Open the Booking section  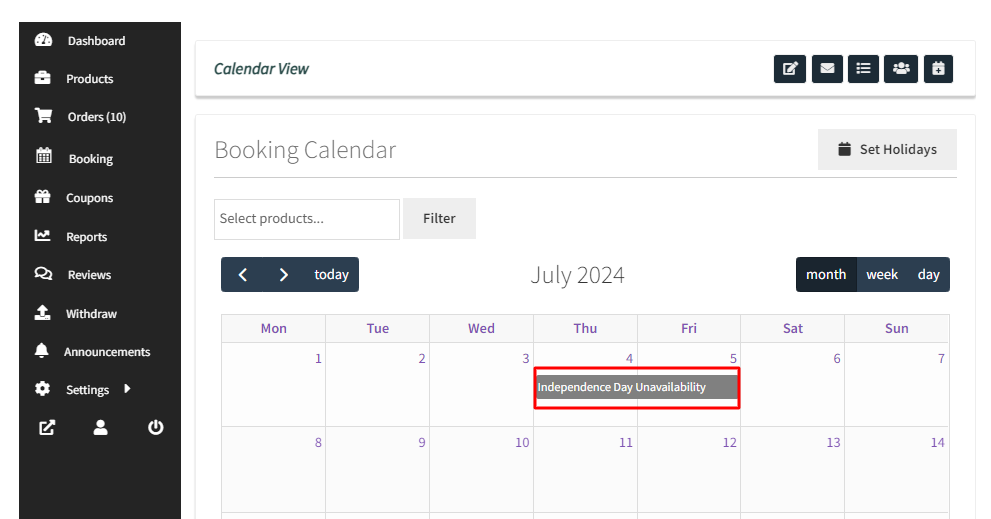coord(91,159)
